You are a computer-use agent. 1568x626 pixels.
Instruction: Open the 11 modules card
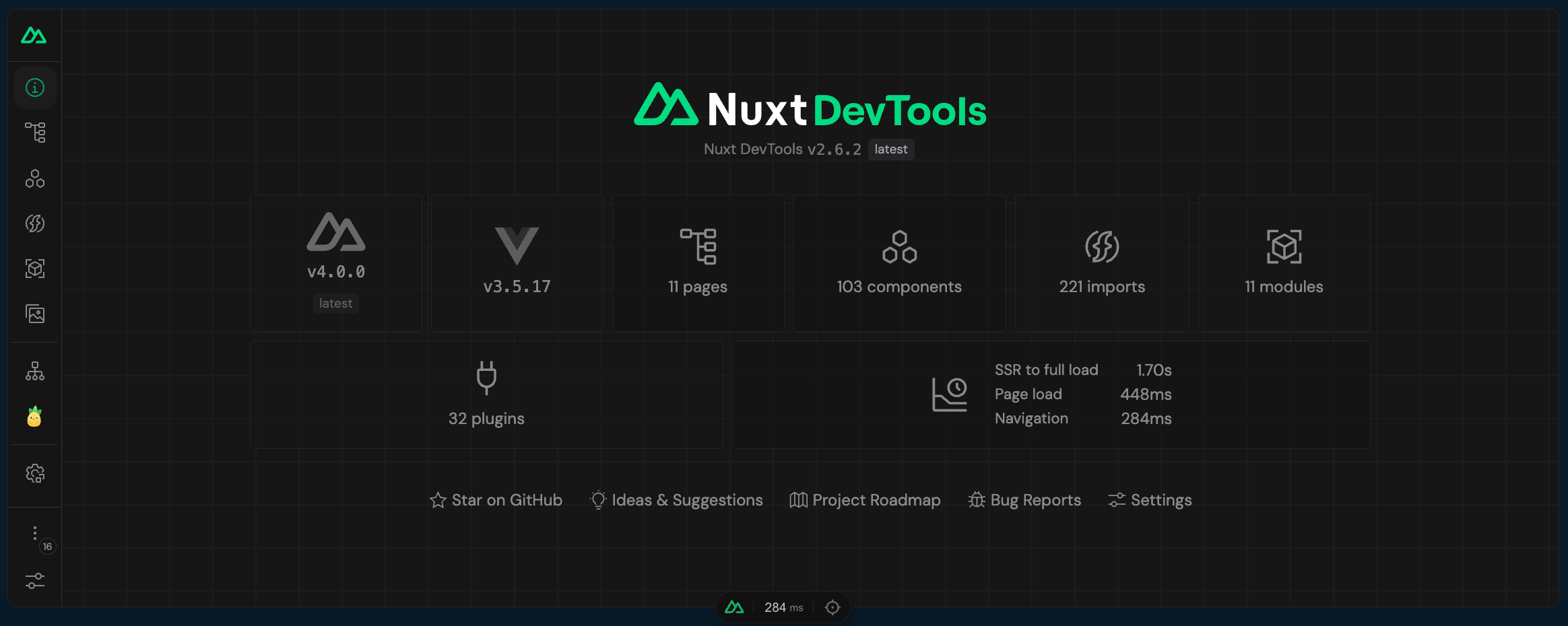[x=1284, y=263]
